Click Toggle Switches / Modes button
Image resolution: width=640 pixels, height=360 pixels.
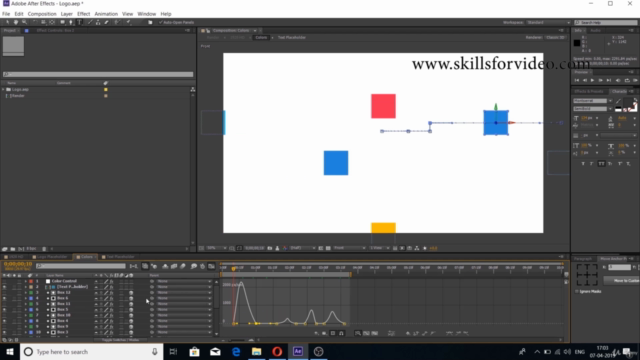(120, 340)
